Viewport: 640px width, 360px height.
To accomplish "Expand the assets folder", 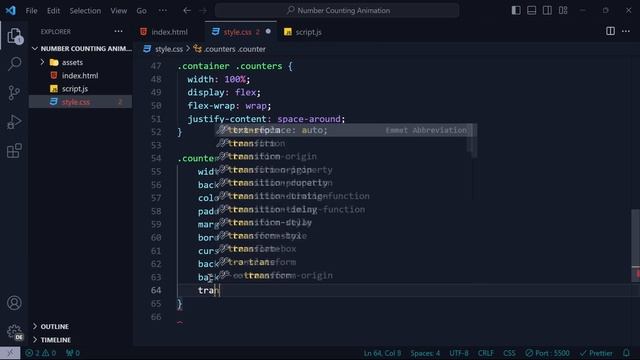I will [80, 62].
